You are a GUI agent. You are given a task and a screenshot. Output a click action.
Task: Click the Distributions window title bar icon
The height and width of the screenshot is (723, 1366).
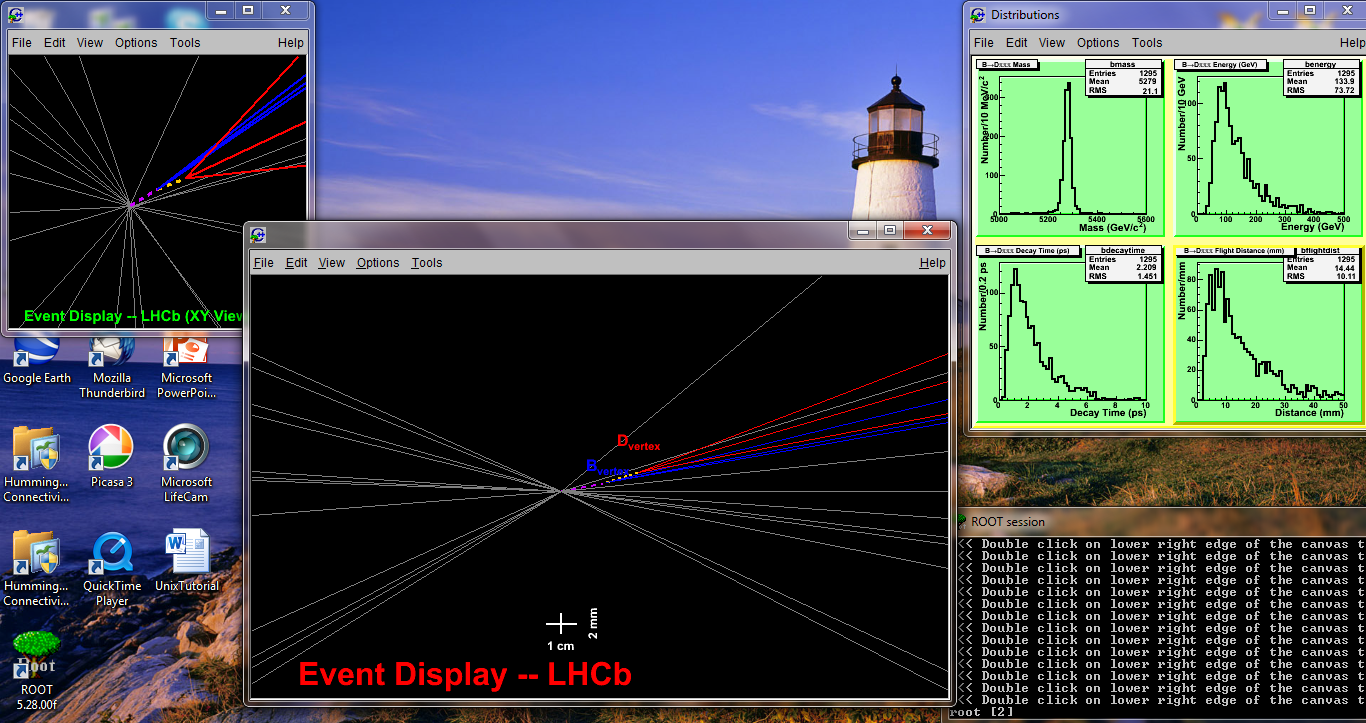coord(976,14)
